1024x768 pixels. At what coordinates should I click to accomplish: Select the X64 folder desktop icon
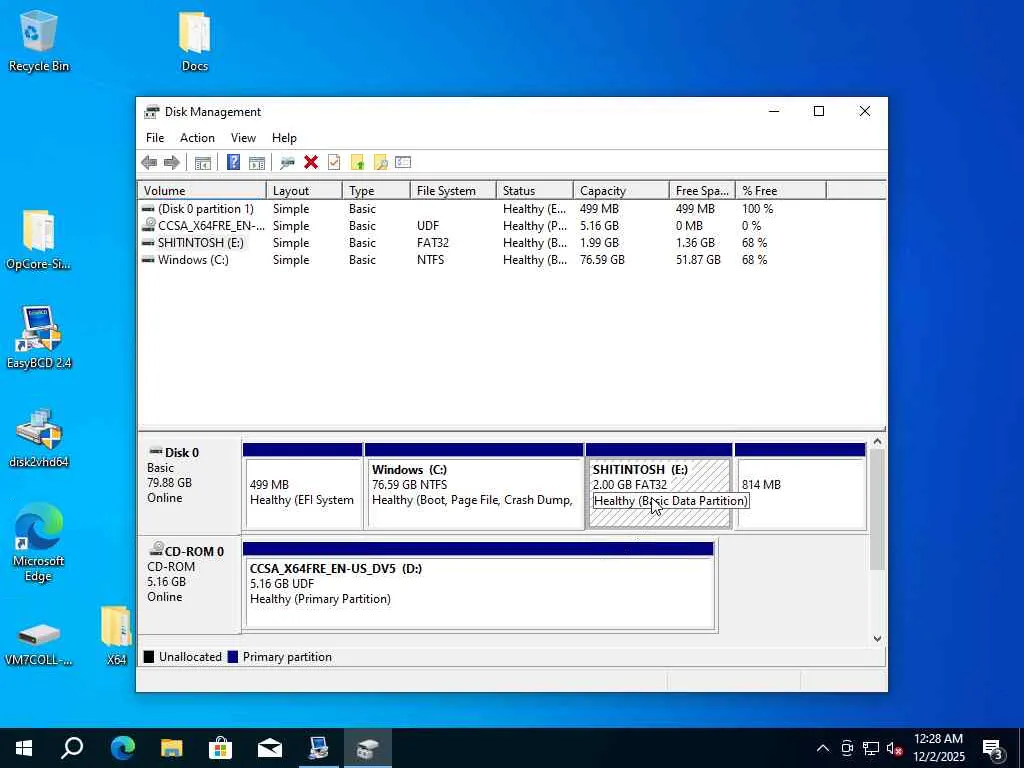tap(116, 635)
